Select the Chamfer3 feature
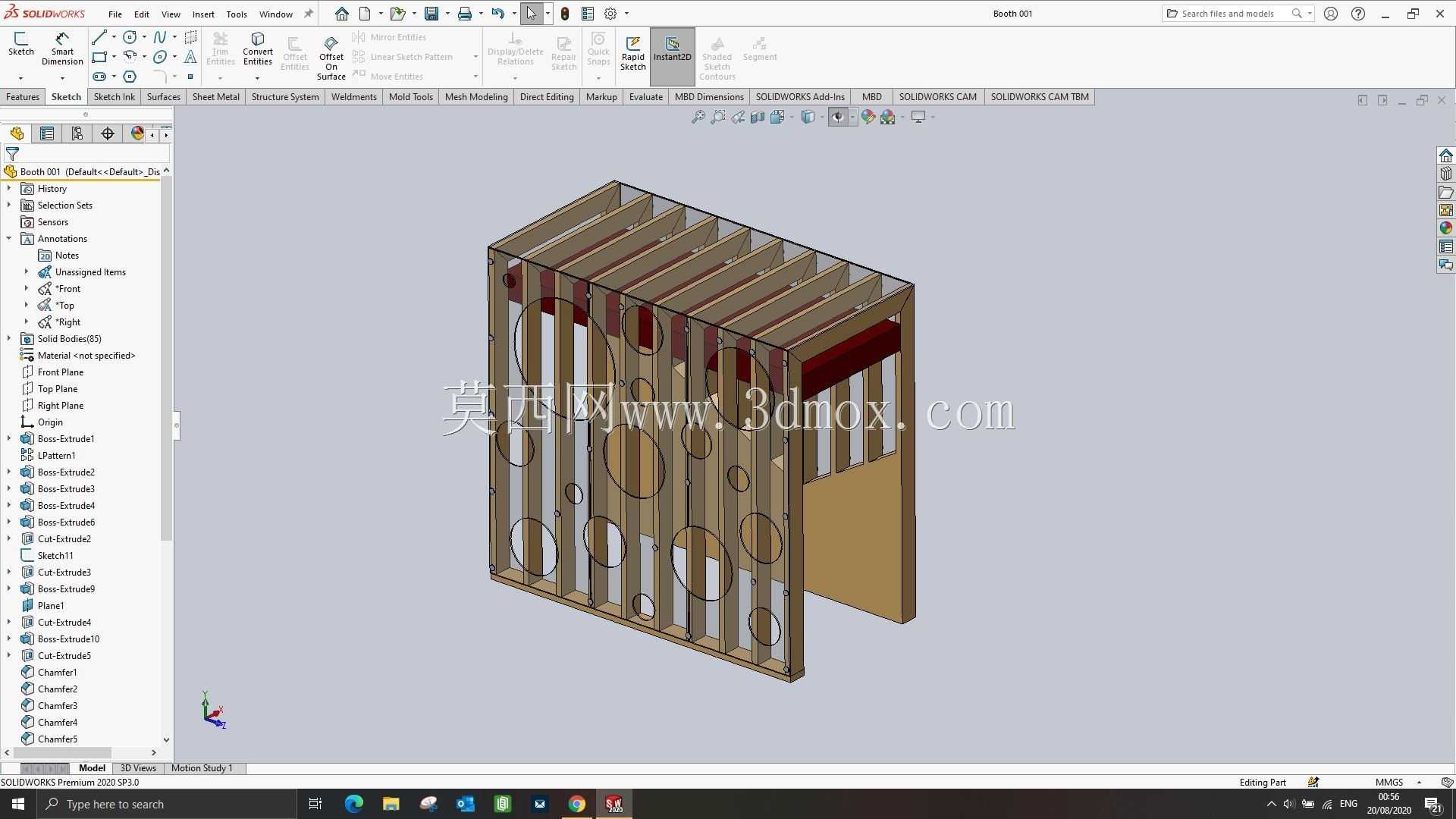The image size is (1456, 819). 58,706
